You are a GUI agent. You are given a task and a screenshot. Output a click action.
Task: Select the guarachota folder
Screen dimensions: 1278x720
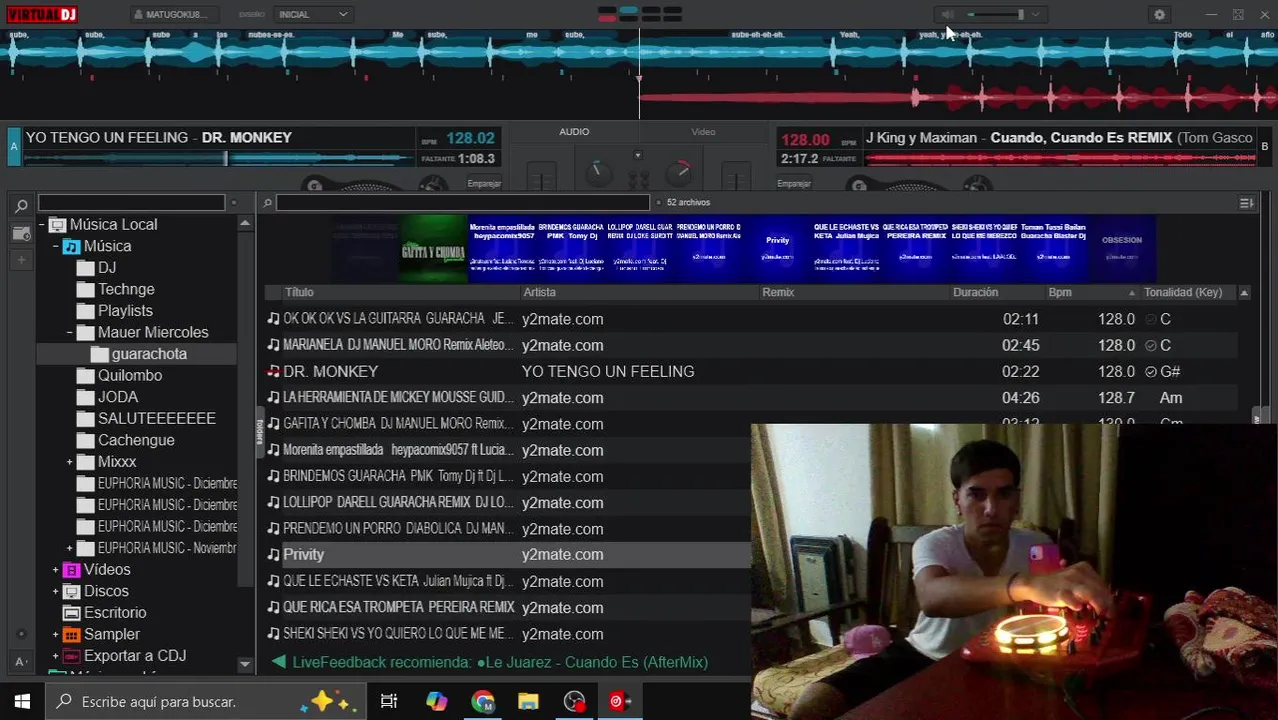149,354
